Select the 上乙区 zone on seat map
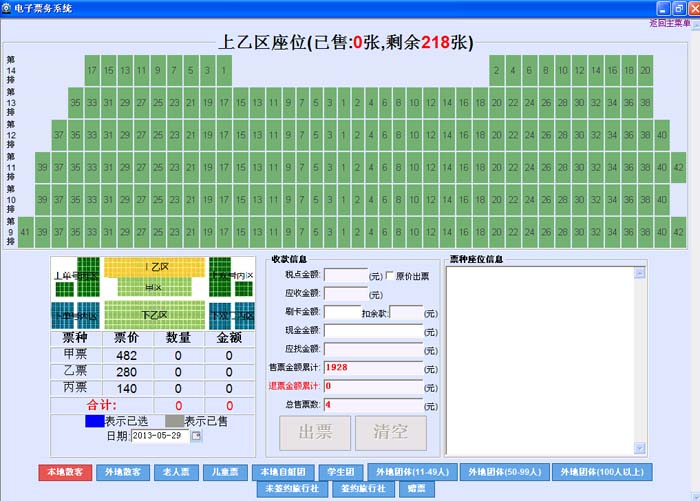 (x=155, y=267)
